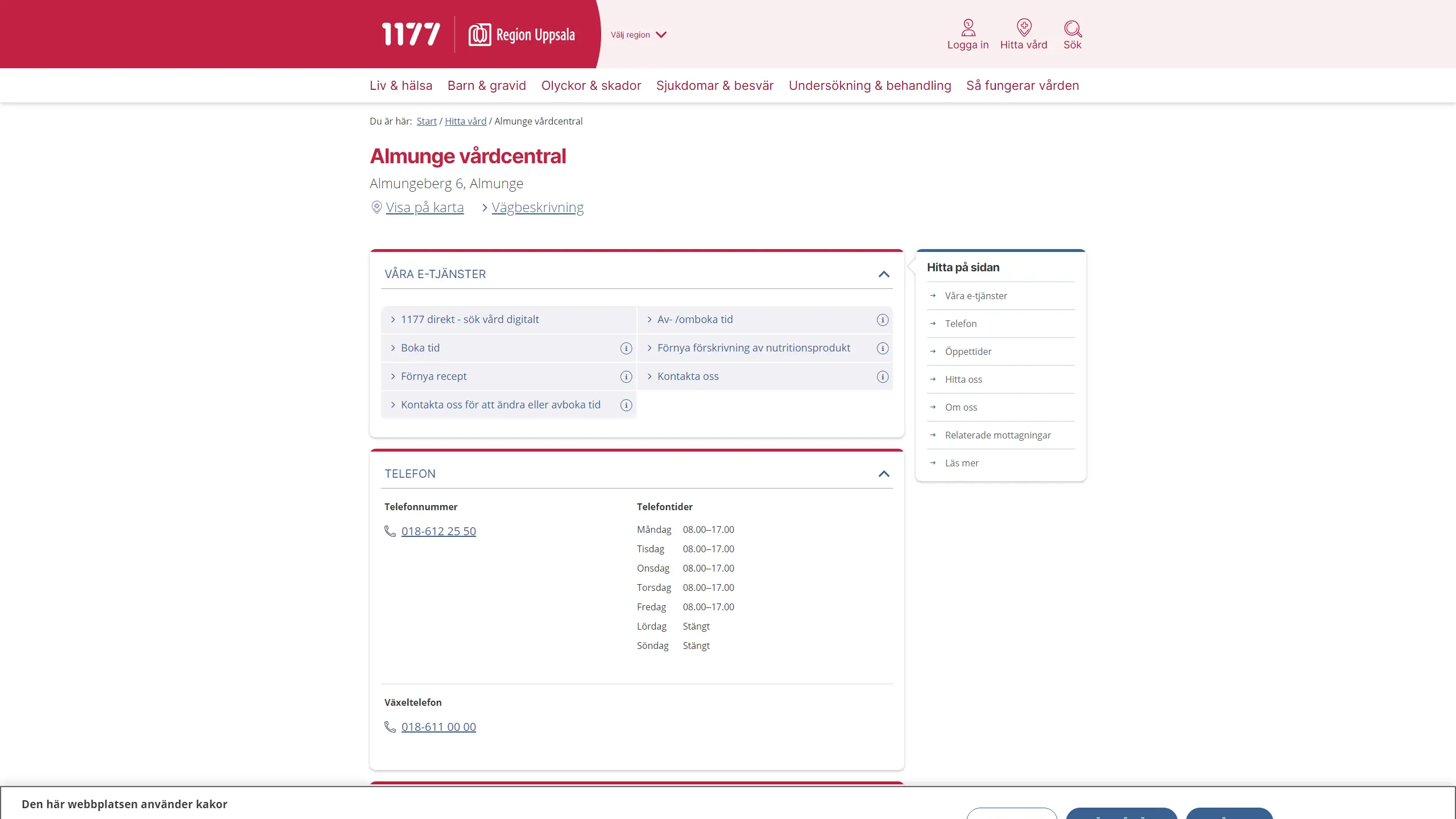Jump to Öppettider in sidebar

1000,351
